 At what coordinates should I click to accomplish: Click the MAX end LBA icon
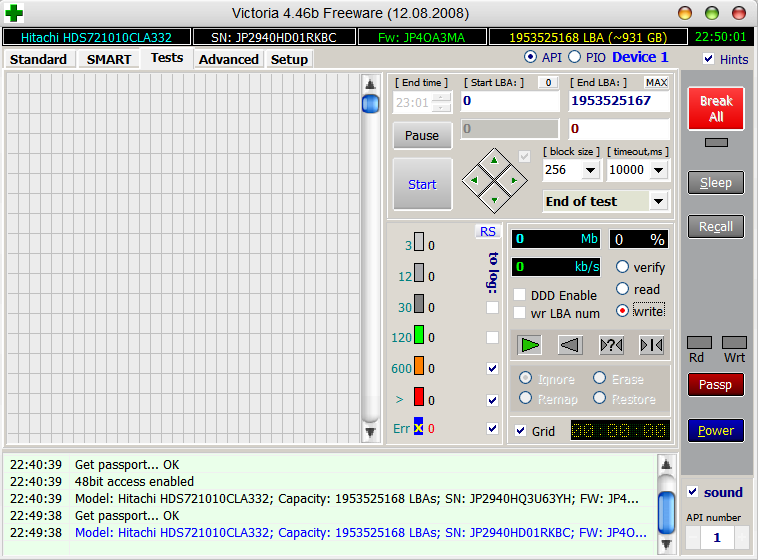(x=656, y=82)
